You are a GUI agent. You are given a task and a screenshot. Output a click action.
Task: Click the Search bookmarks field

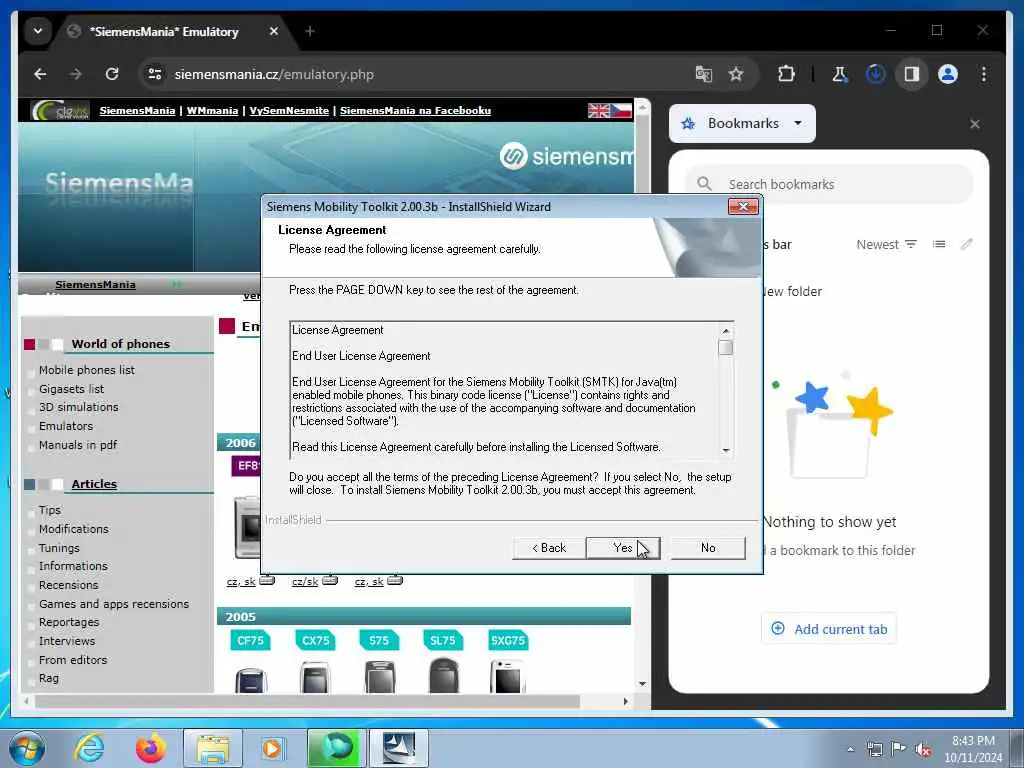829,184
